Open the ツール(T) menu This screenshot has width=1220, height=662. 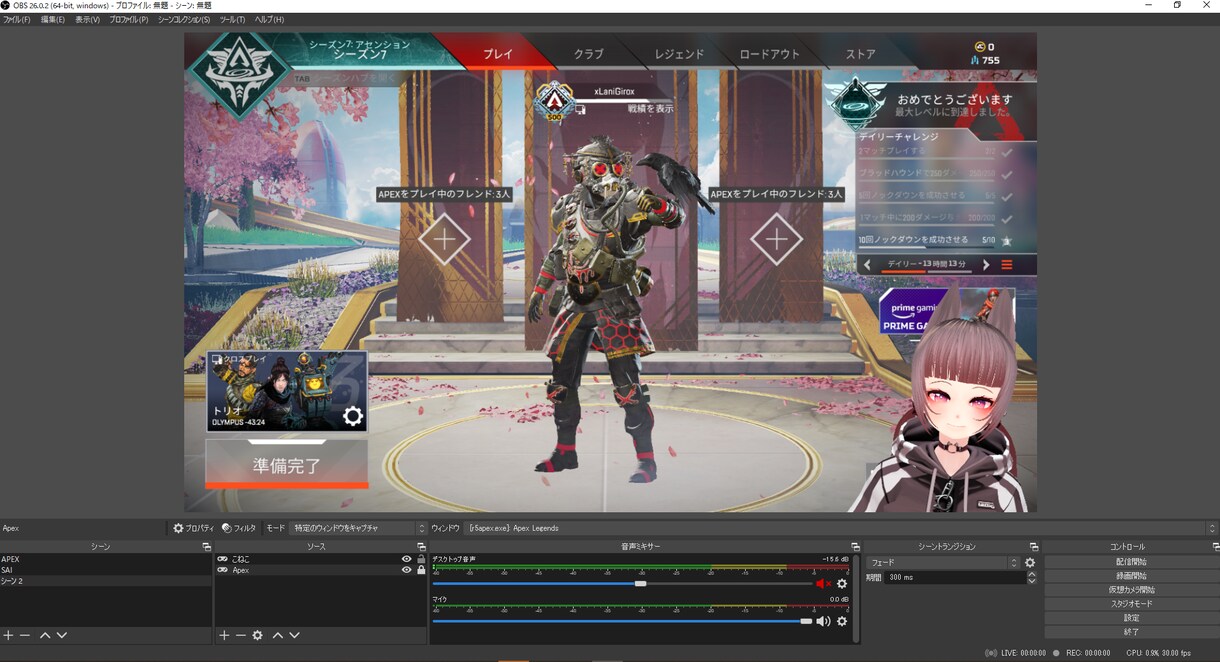point(232,20)
